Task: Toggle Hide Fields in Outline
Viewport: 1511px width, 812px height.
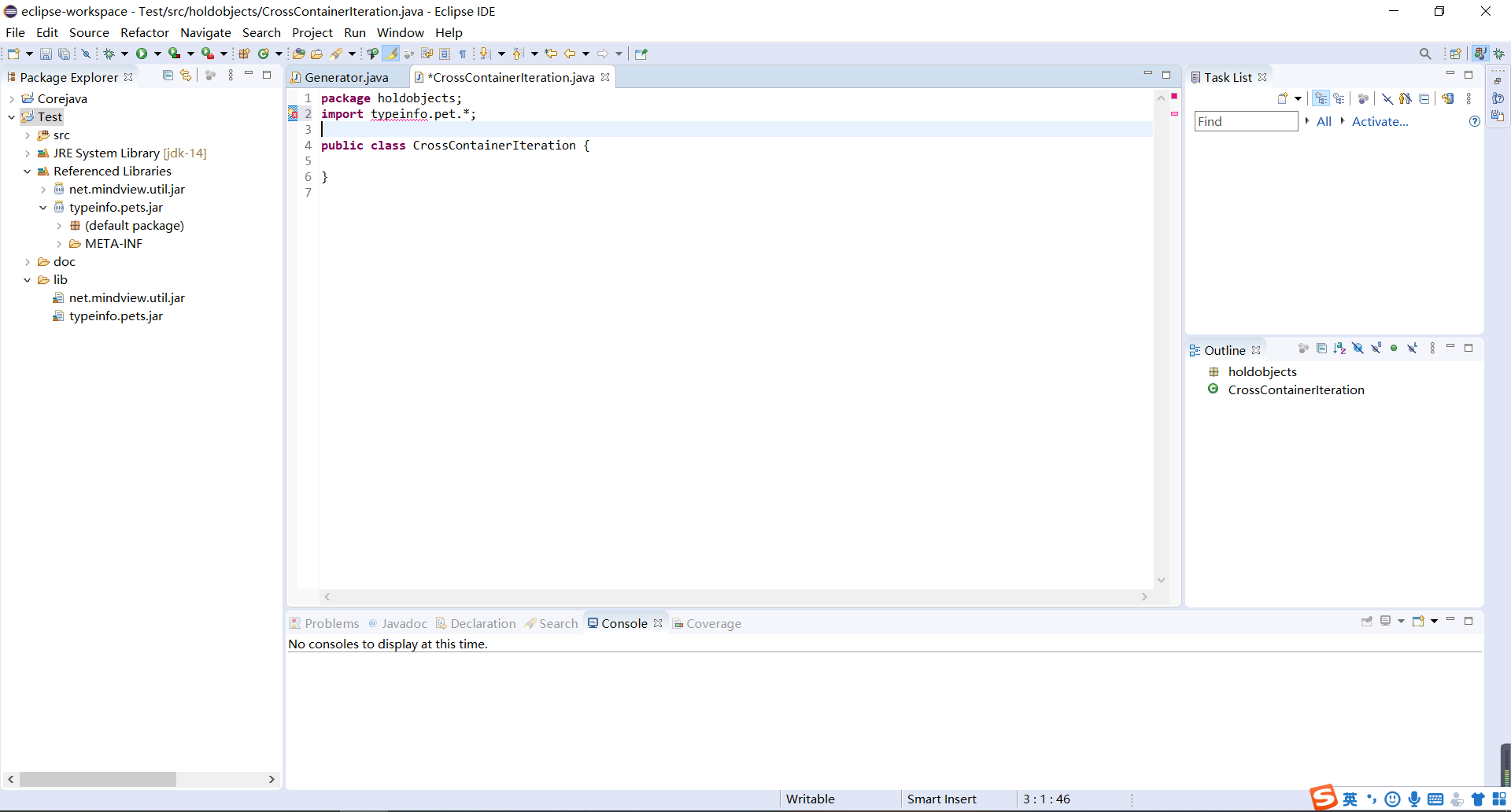Action: [x=1358, y=349]
